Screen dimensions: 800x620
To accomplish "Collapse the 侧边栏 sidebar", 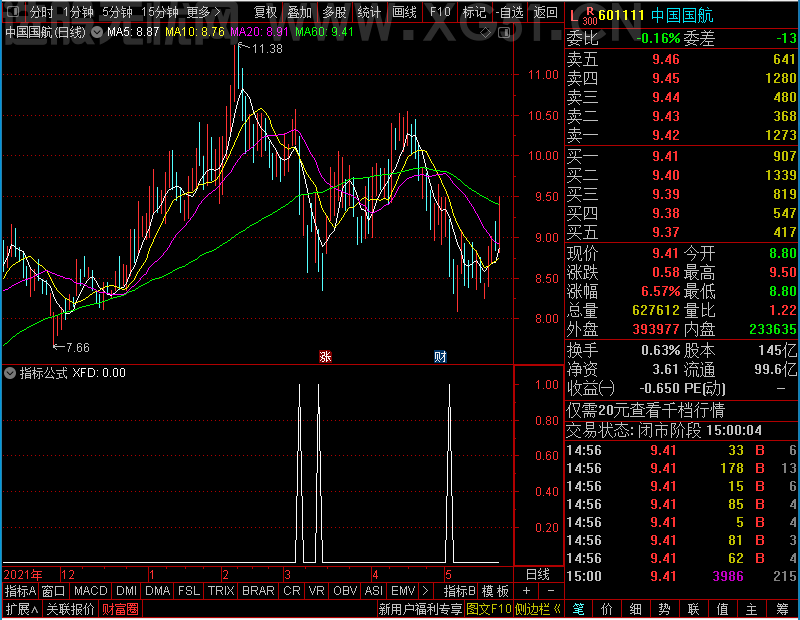I will (538, 609).
